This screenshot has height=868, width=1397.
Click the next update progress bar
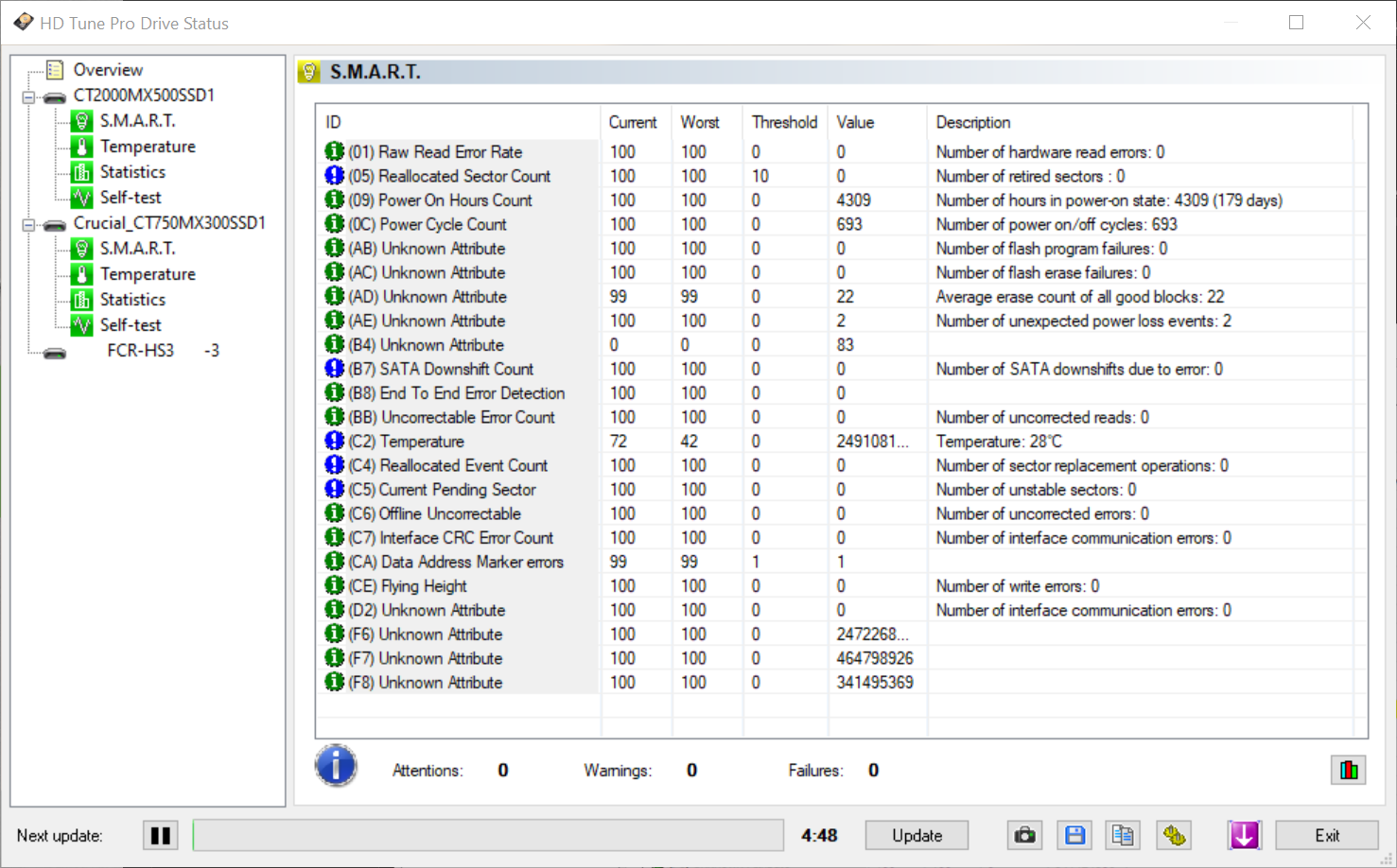pyautogui.click(x=488, y=836)
